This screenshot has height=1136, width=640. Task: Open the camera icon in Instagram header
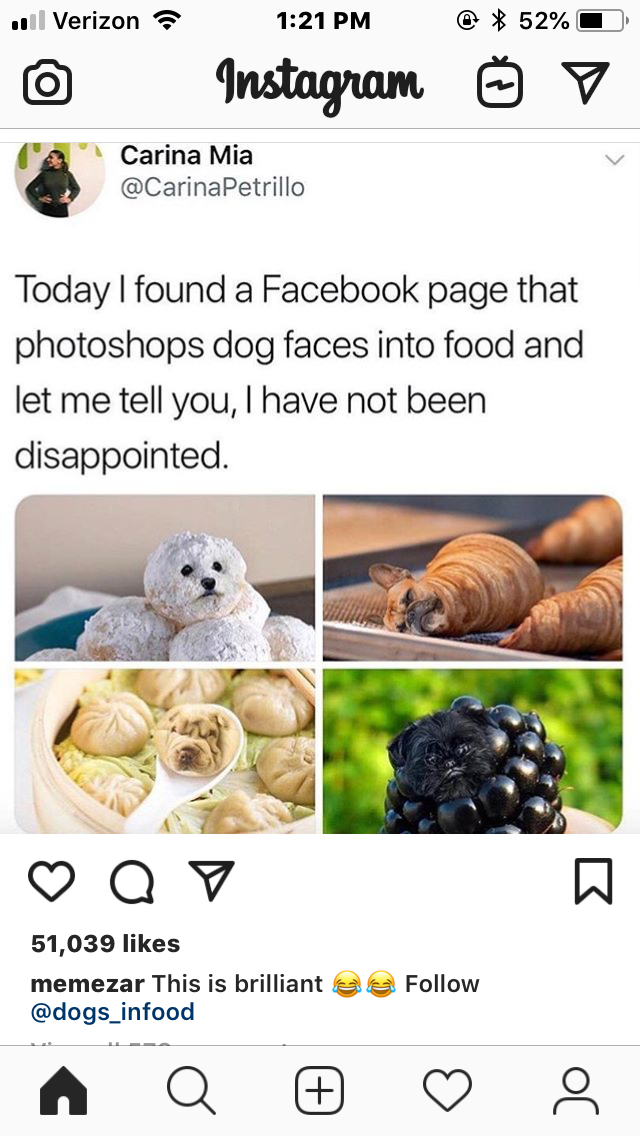click(x=47, y=84)
